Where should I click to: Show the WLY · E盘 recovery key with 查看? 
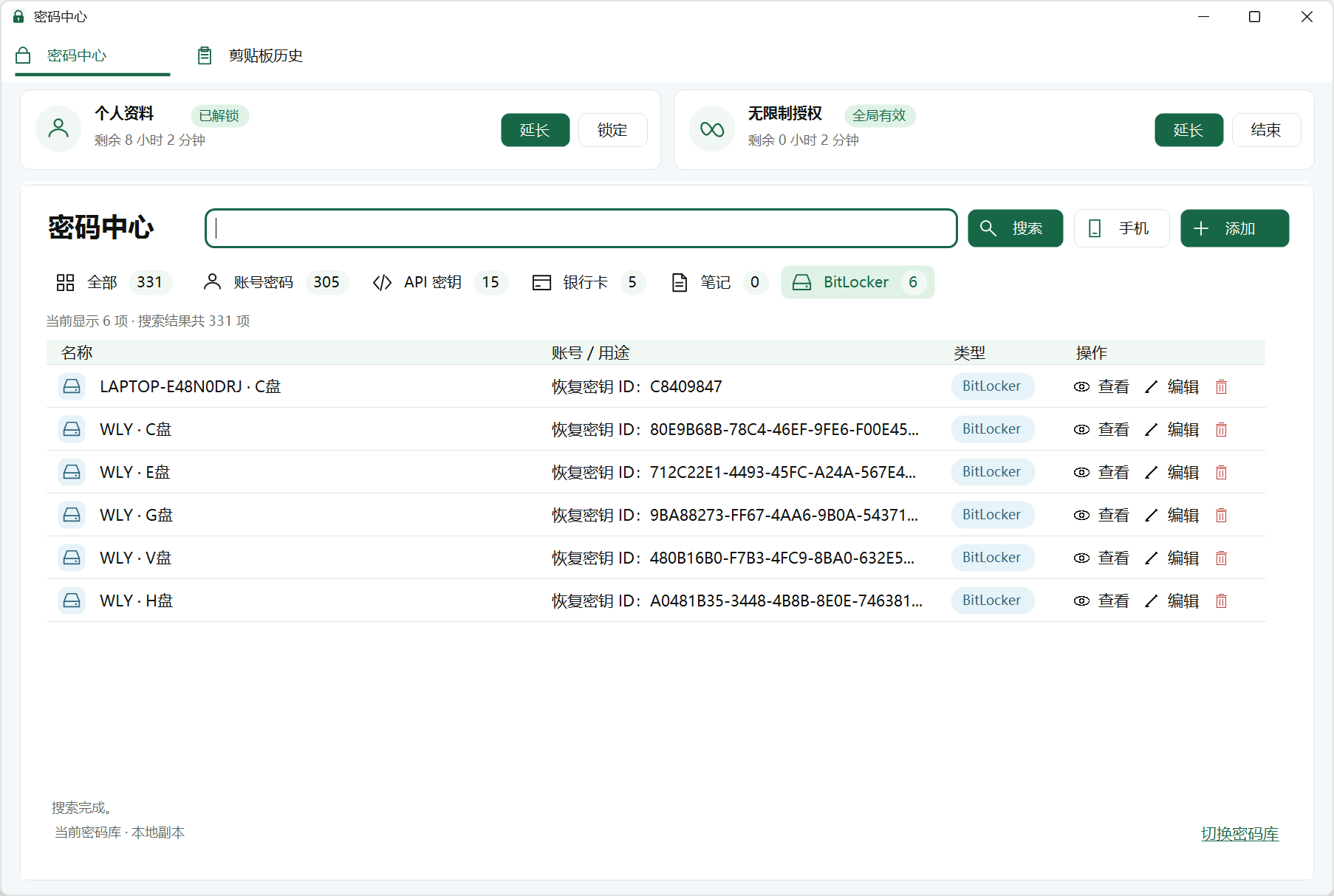tap(1101, 472)
